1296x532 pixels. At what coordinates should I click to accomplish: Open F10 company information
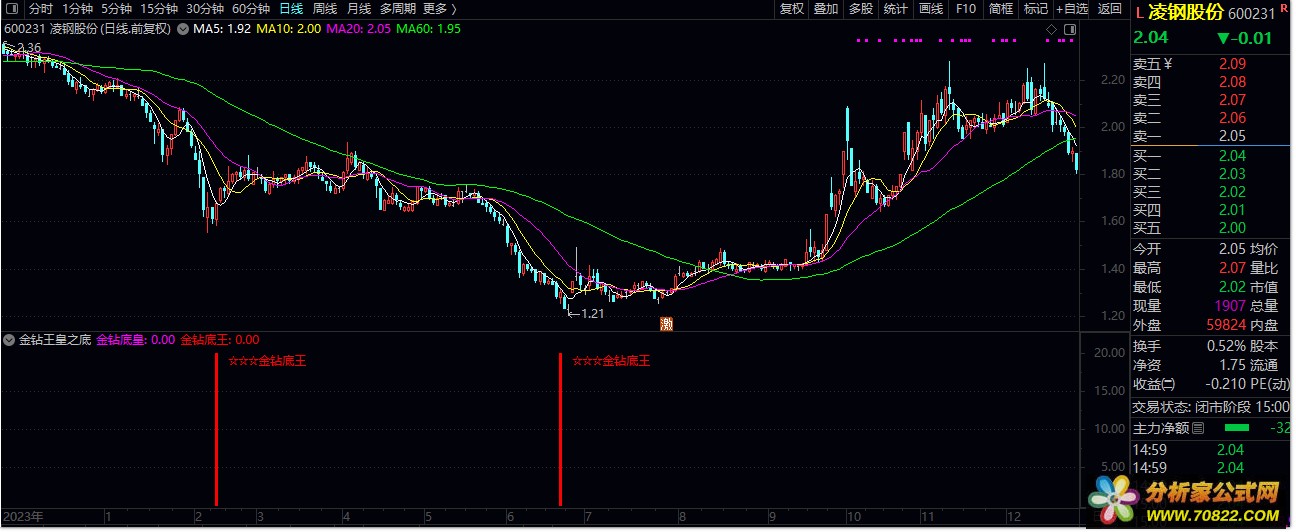point(965,9)
